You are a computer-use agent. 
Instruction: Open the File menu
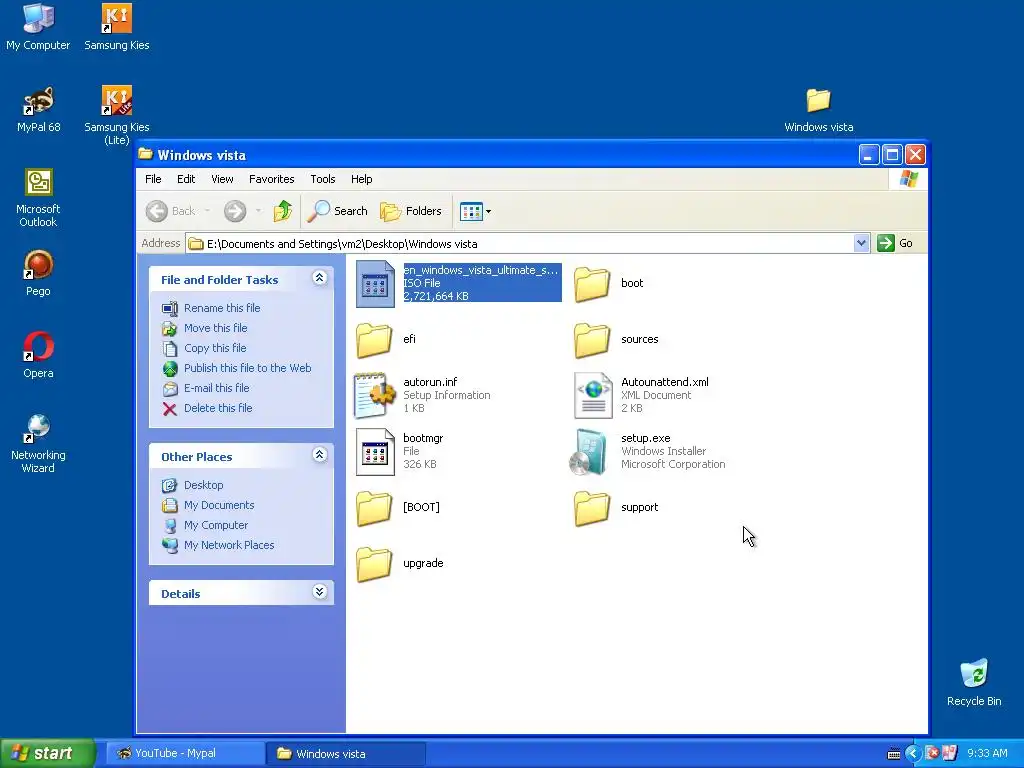pos(153,179)
